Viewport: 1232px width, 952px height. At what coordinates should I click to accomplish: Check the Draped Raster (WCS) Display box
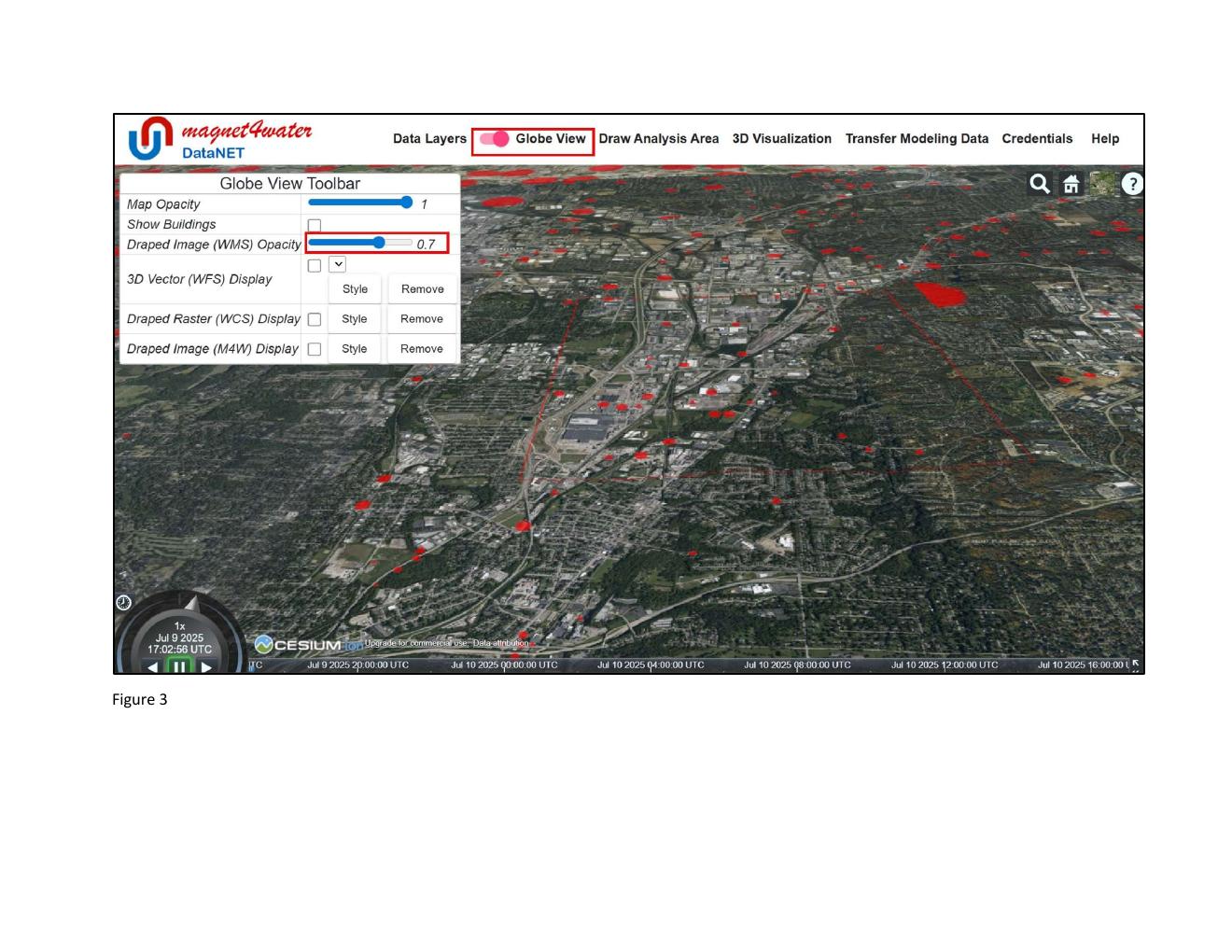pyautogui.click(x=315, y=319)
